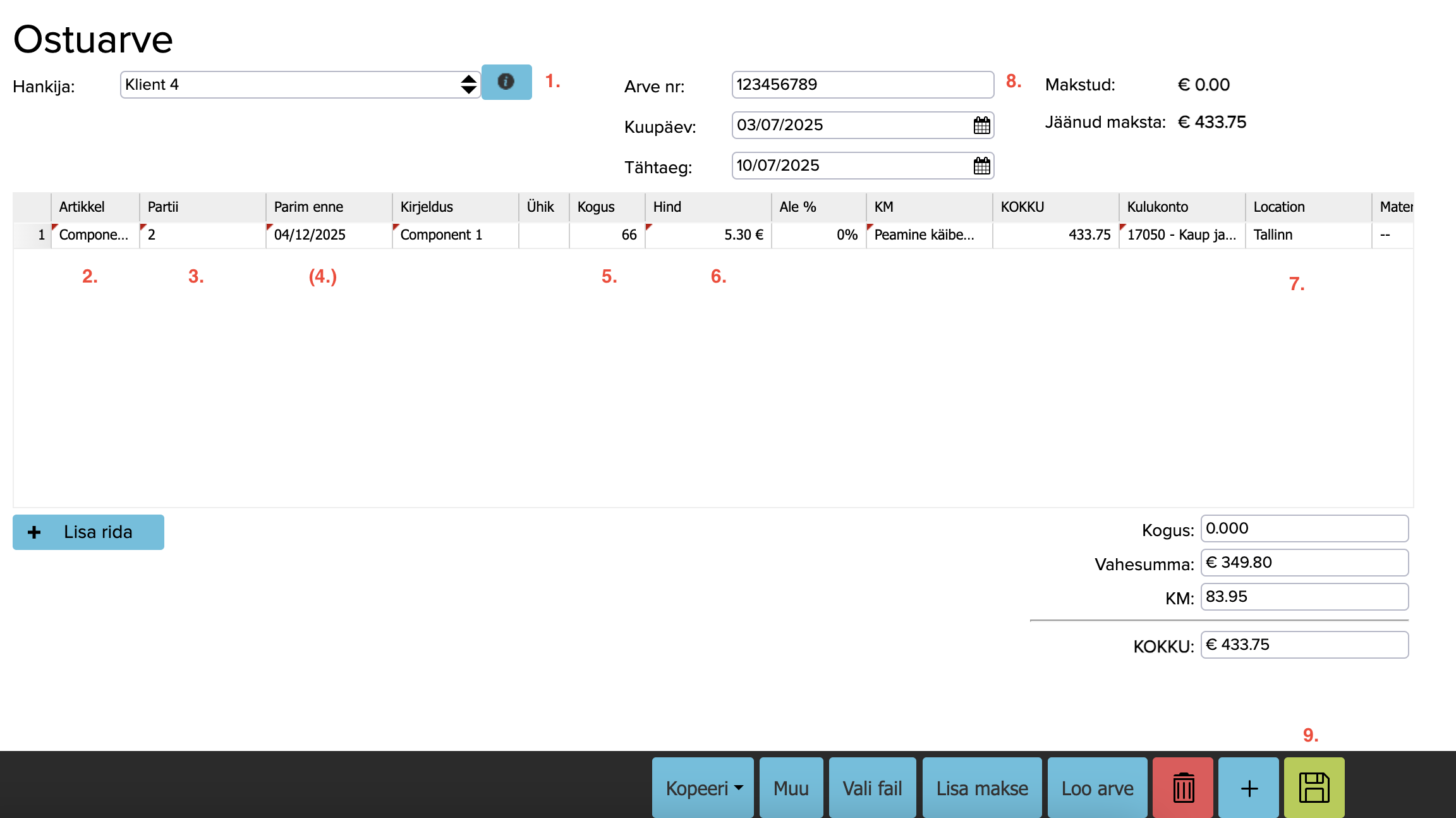The image size is (1456, 818).
Task: Open the Kuupäev calendar picker
Action: [981, 125]
